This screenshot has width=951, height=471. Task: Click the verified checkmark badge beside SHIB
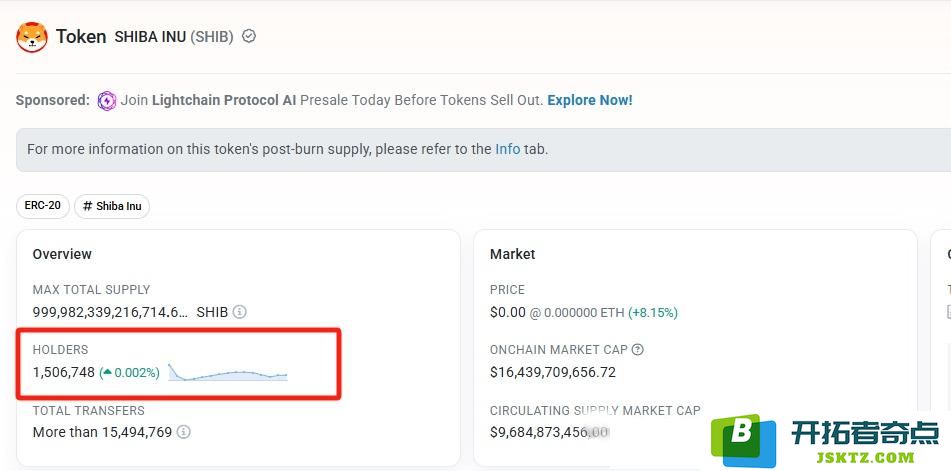click(249, 36)
